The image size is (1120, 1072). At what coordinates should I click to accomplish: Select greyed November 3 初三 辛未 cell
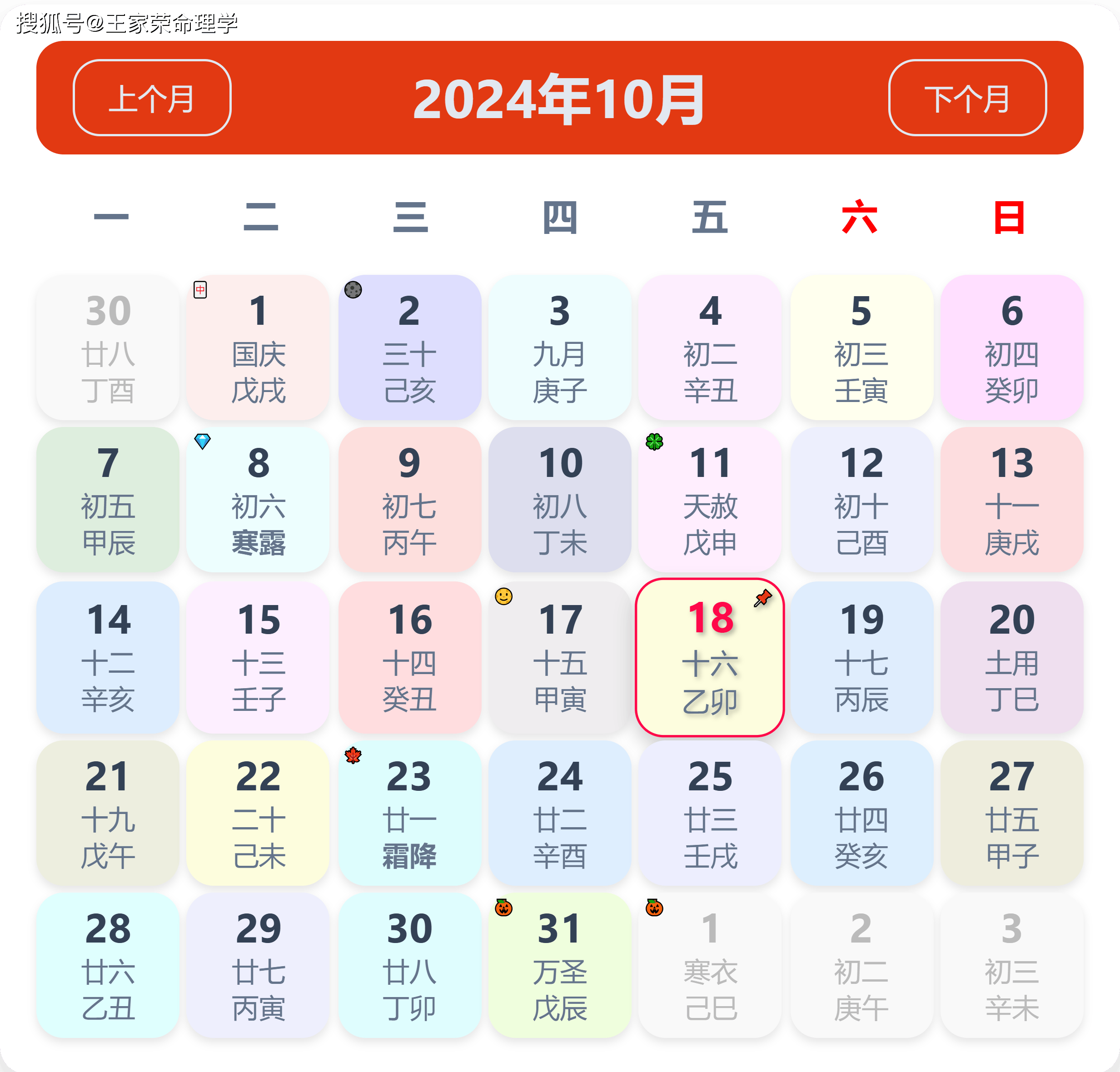(x=1012, y=965)
